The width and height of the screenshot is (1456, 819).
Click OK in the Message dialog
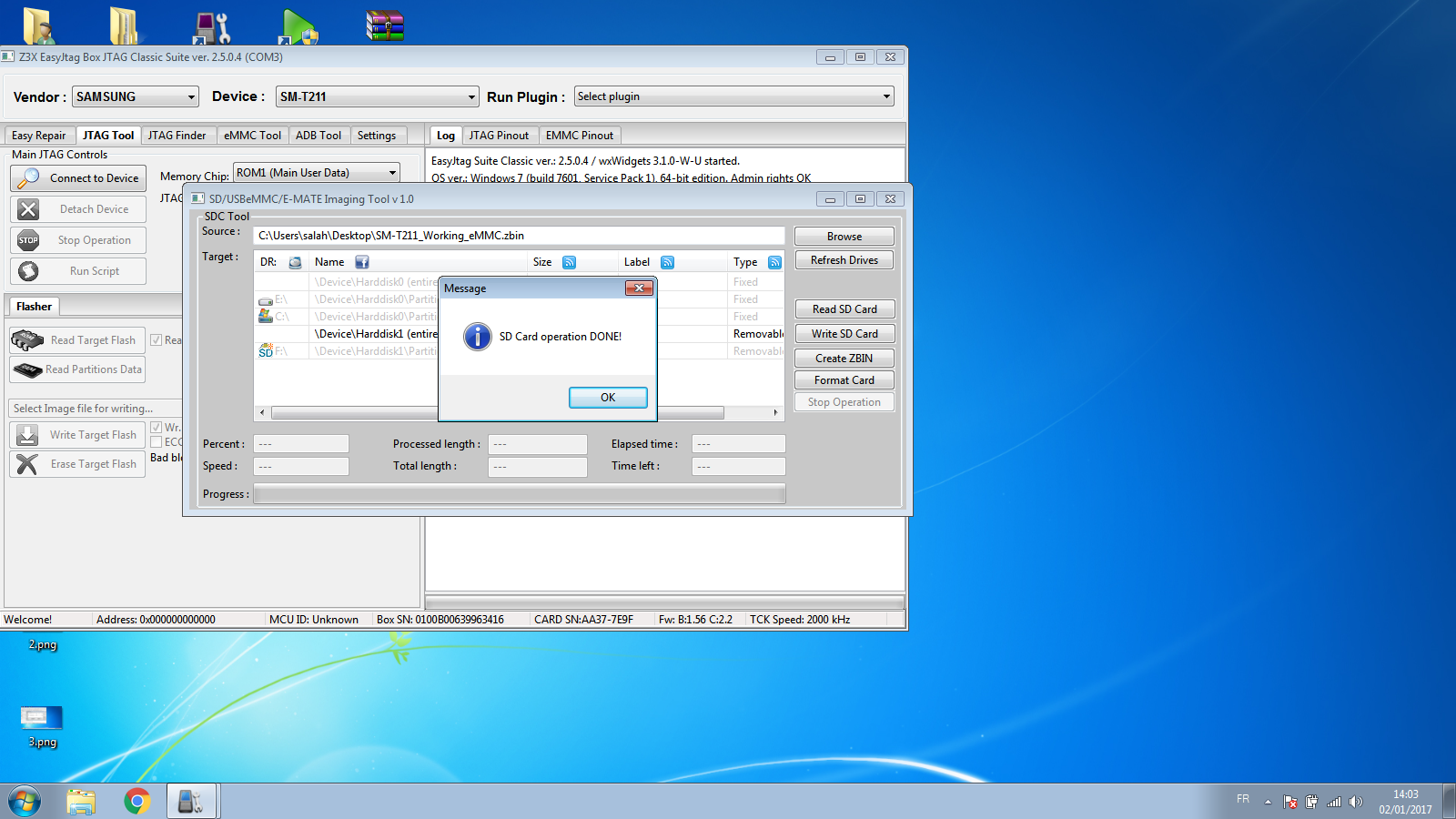coord(608,398)
